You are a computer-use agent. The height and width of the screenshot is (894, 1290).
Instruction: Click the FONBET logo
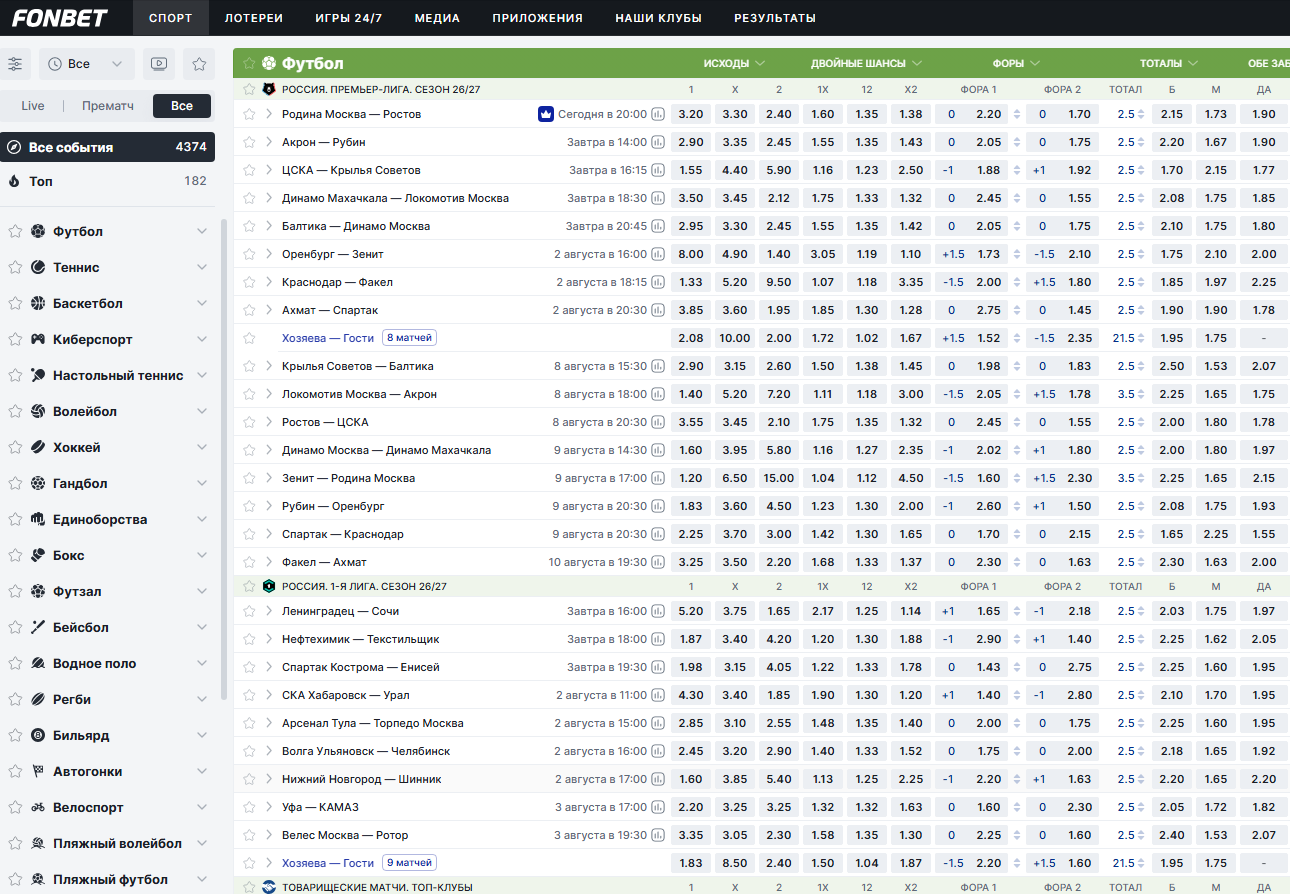point(60,18)
